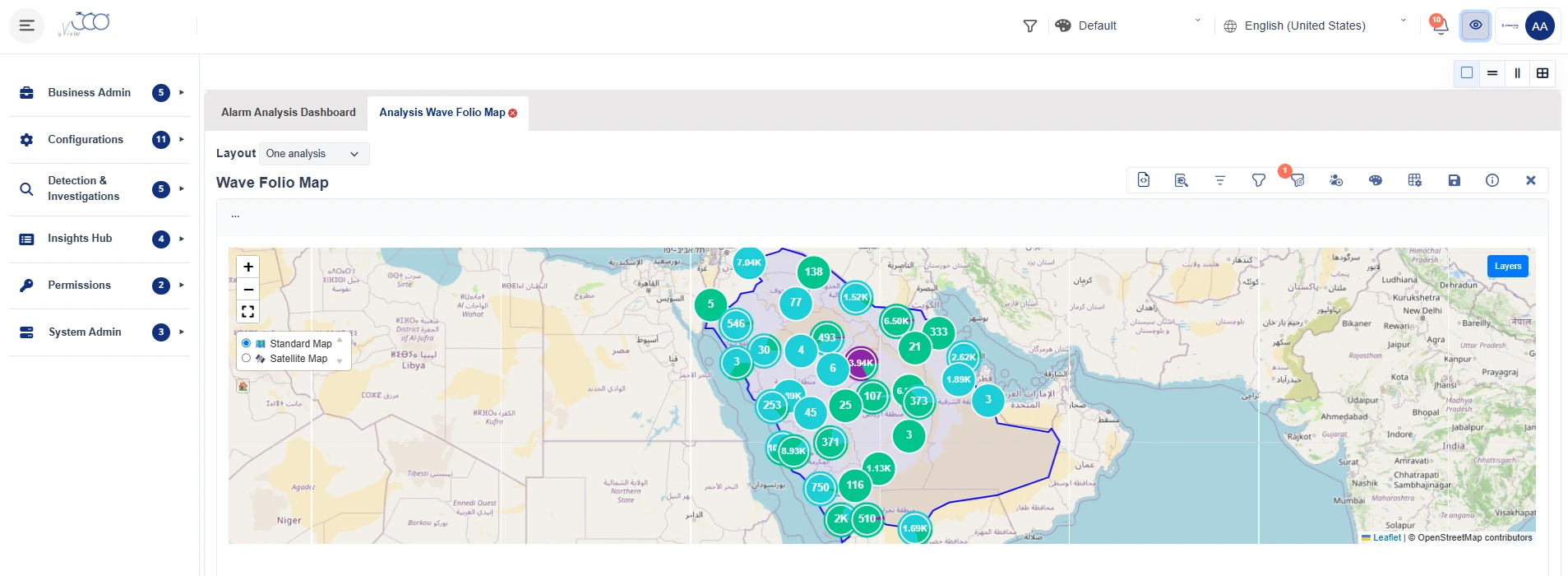Select the single-pane layout icon

tap(1467, 73)
